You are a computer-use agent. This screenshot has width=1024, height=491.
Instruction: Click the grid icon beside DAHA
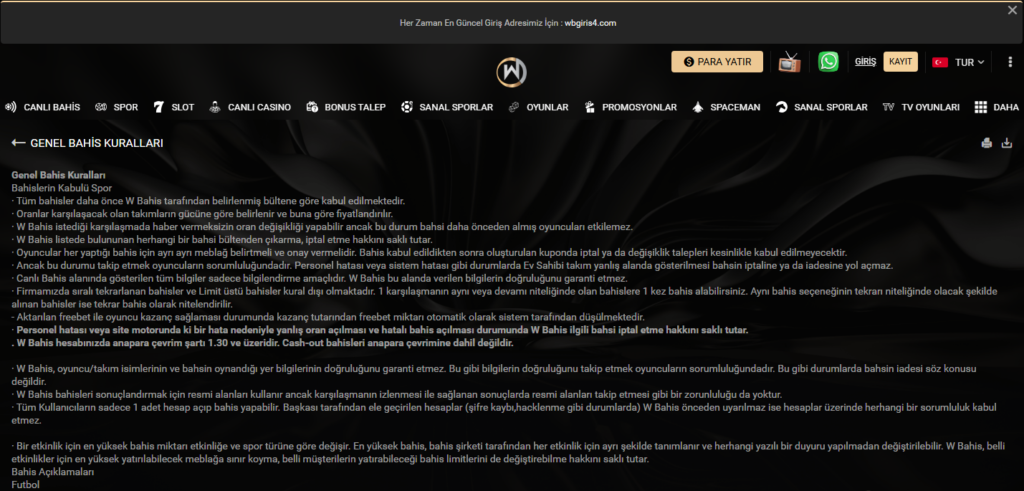980,107
